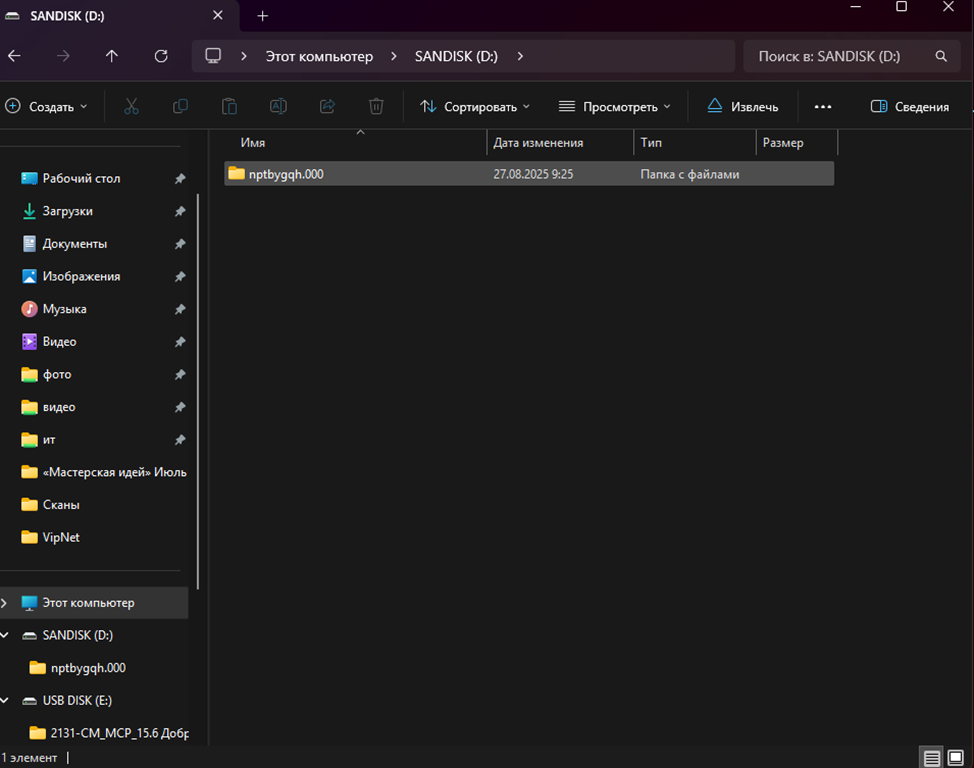Click the Delete trash bin icon

(x=376, y=106)
